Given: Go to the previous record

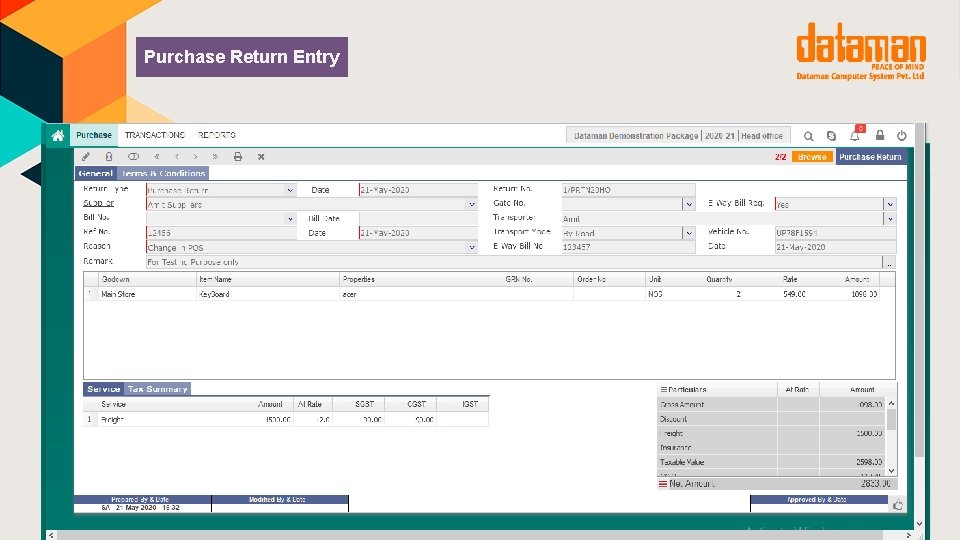Looking at the screenshot, I should (176, 157).
